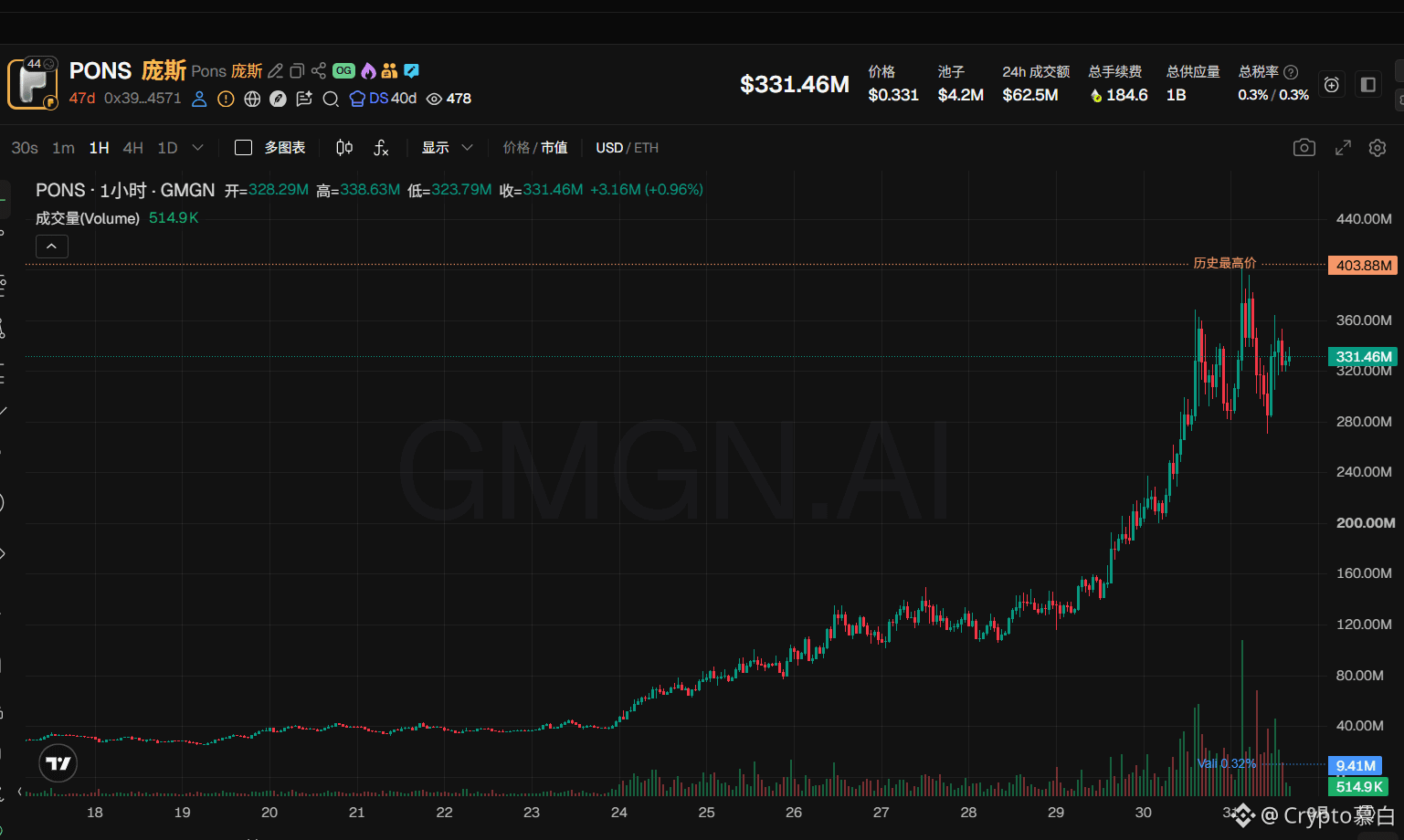Screen dimensions: 1404x840
Task: Select the 1D timeframe
Action: pos(167,148)
